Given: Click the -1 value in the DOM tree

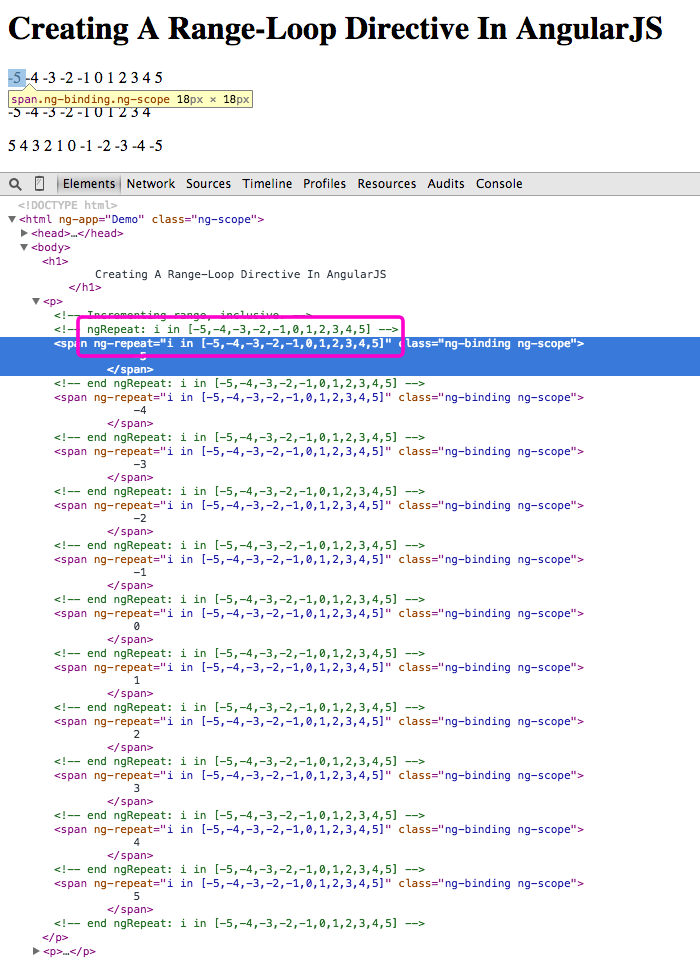Looking at the screenshot, I should click(x=140, y=572).
